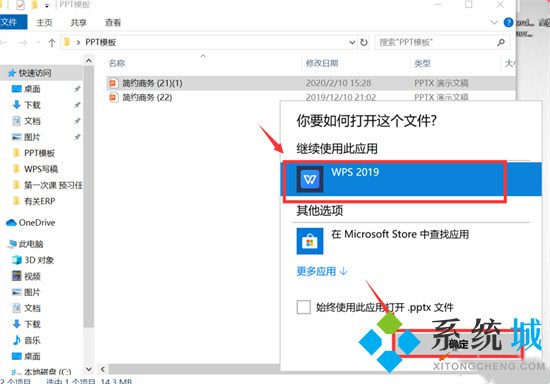Click the pin icon beside 下载

coord(77,105)
